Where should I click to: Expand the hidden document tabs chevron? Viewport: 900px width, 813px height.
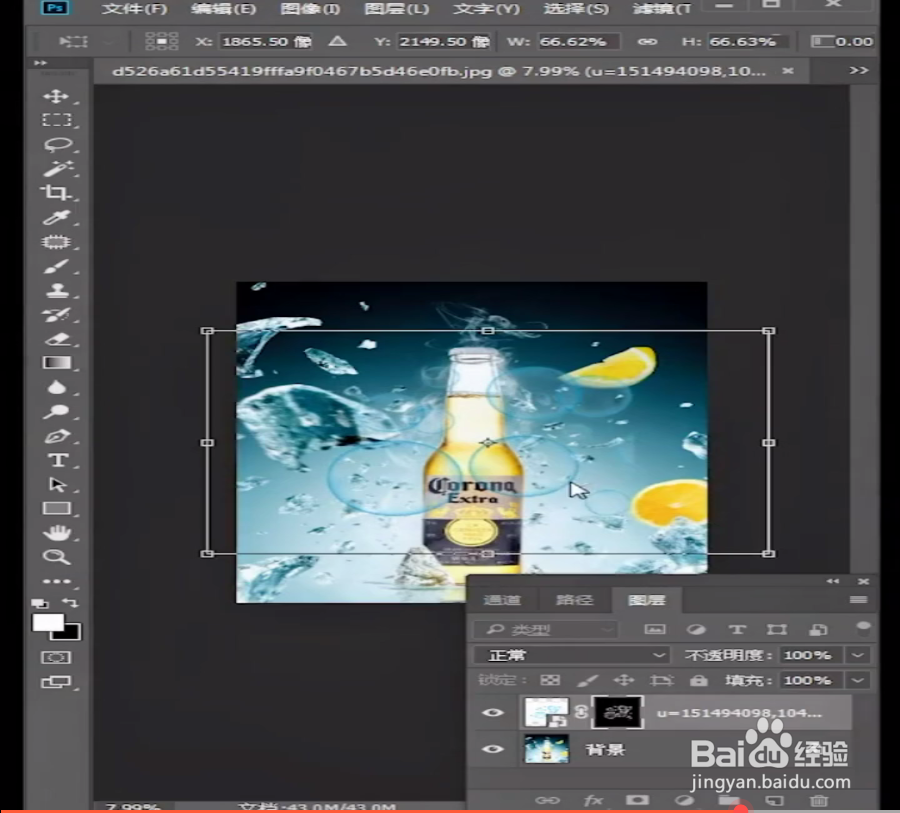(x=859, y=71)
